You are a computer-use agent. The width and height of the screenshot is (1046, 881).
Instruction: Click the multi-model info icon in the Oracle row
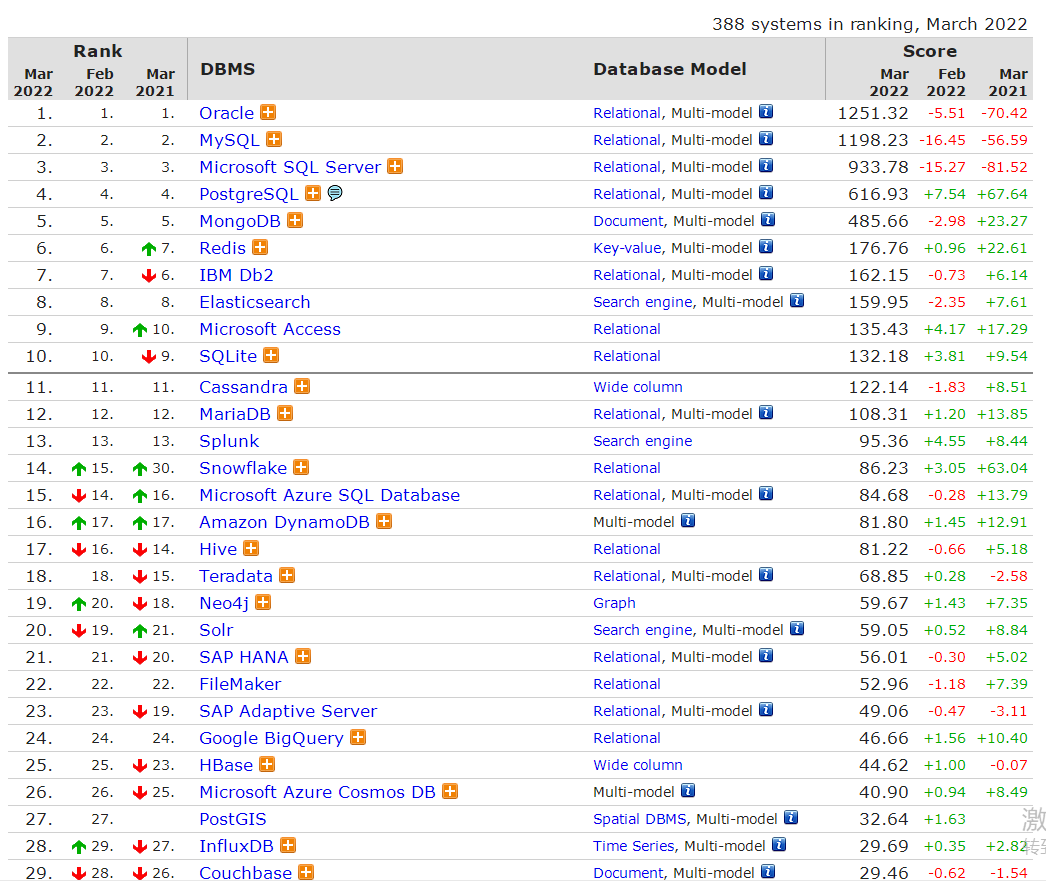tap(766, 112)
